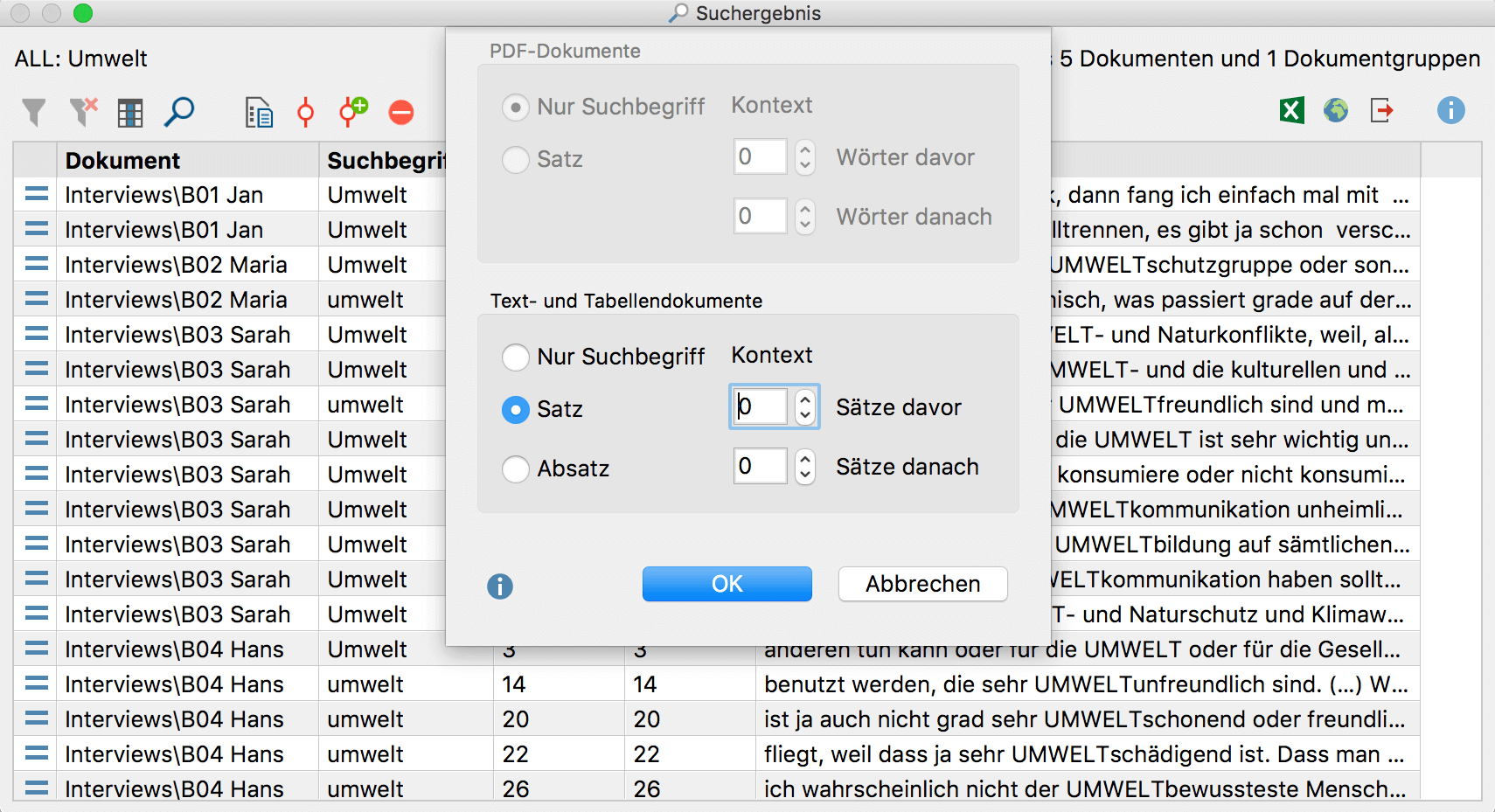Image resolution: width=1495 pixels, height=812 pixels.
Task: Select the 'Absatz' radio option
Action: click(x=516, y=469)
